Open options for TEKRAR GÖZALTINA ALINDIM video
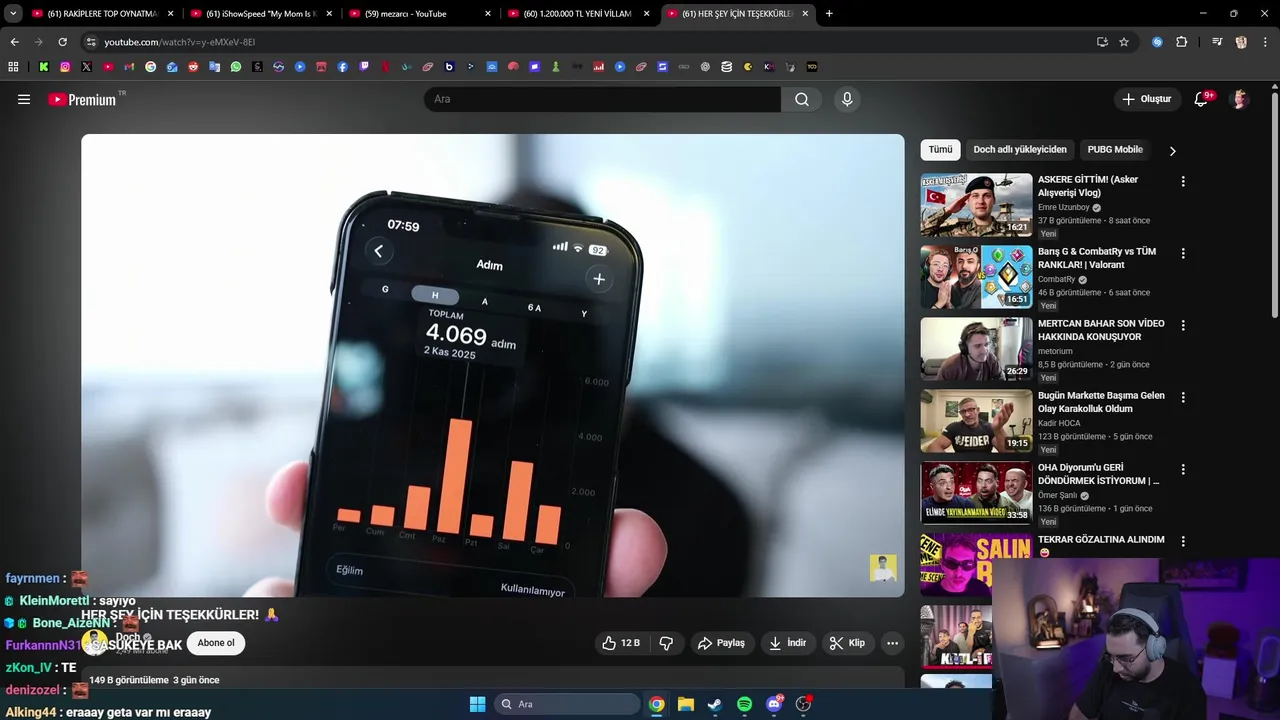The width and height of the screenshot is (1280, 720). coord(1183,541)
